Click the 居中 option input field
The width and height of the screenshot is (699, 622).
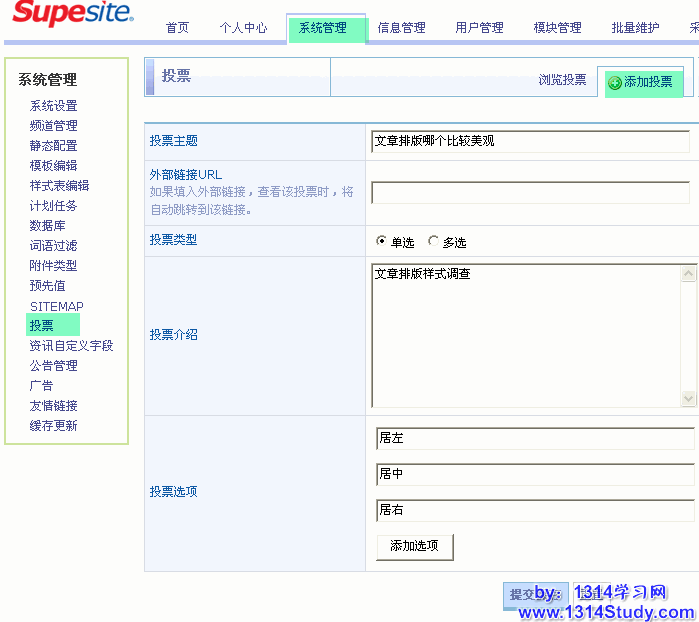pyautogui.click(x=534, y=474)
